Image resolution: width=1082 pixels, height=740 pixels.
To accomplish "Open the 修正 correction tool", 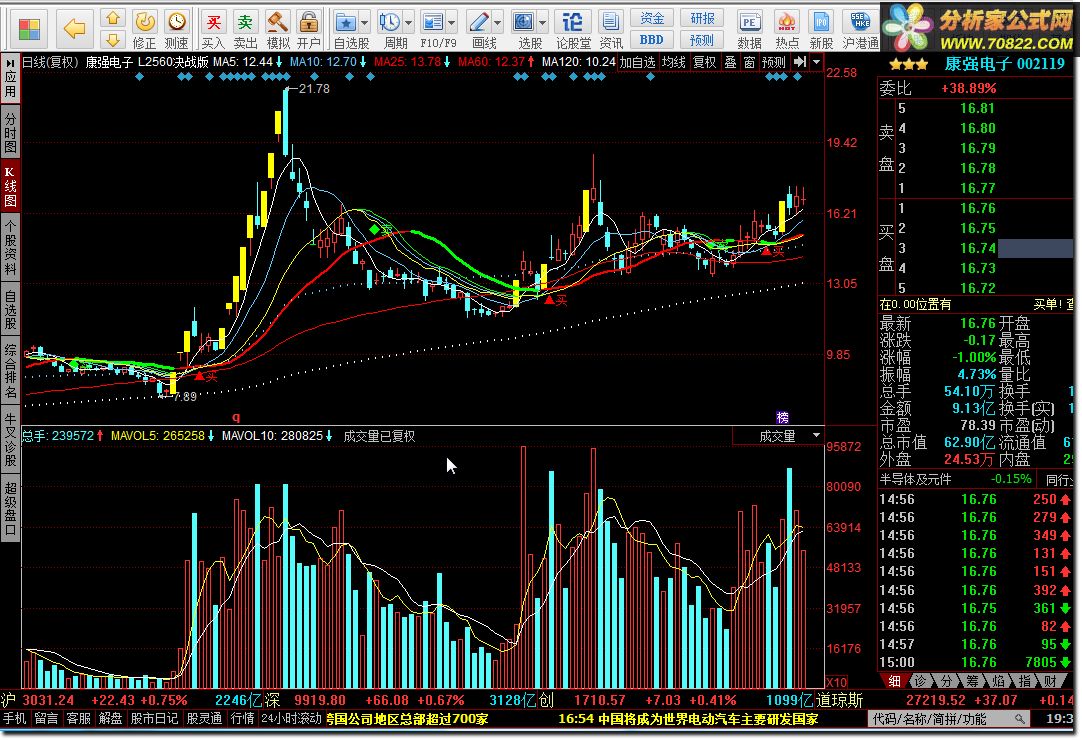I will point(145,28).
